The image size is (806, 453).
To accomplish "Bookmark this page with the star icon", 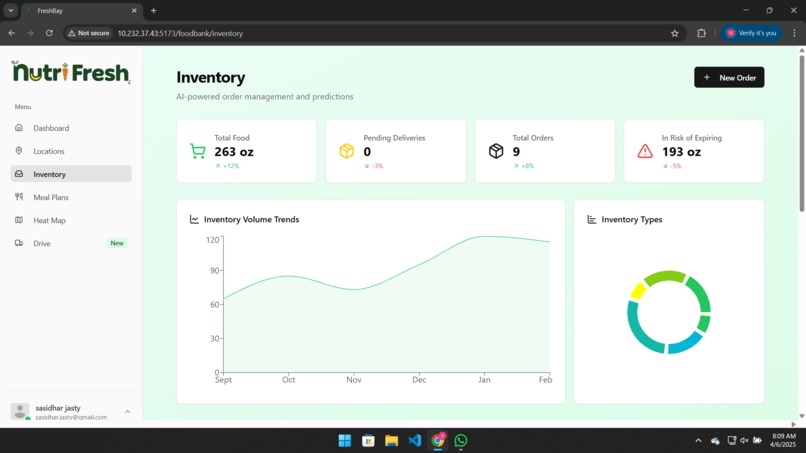I will point(675,33).
